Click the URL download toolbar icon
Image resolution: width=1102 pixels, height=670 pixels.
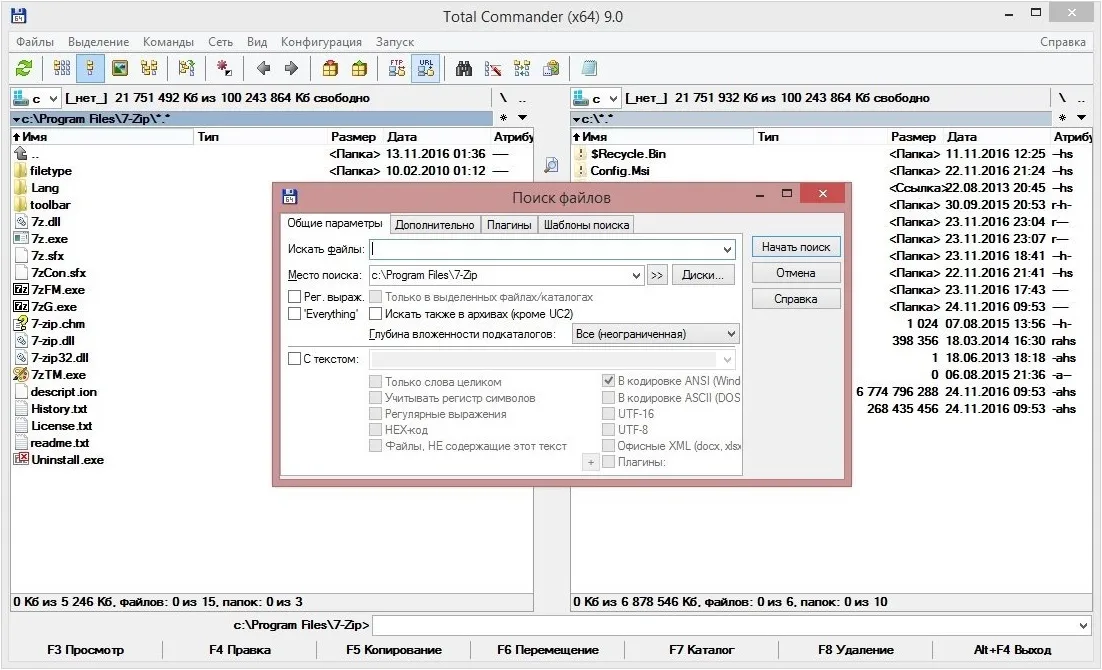(x=425, y=68)
